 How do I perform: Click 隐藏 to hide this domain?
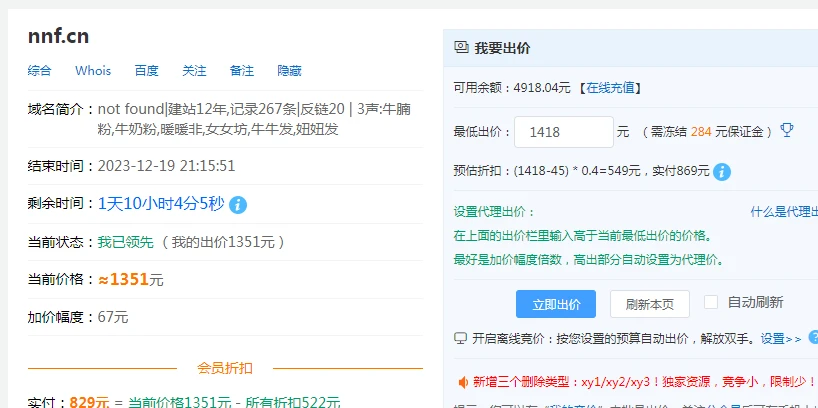pyautogui.click(x=290, y=71)
